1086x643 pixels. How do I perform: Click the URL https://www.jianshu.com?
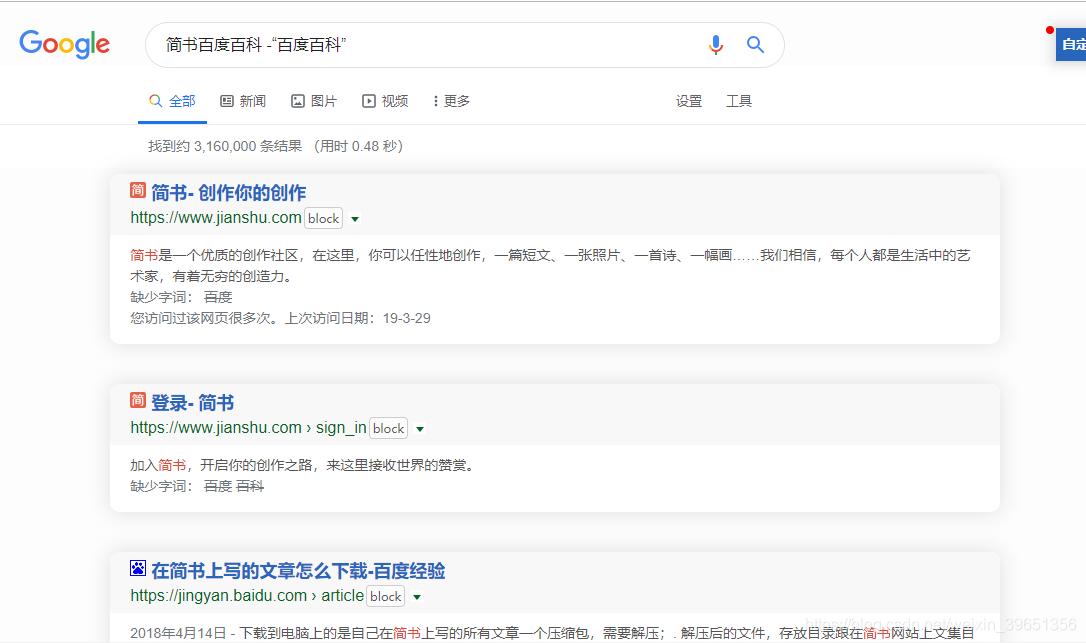tap(216, 218)
